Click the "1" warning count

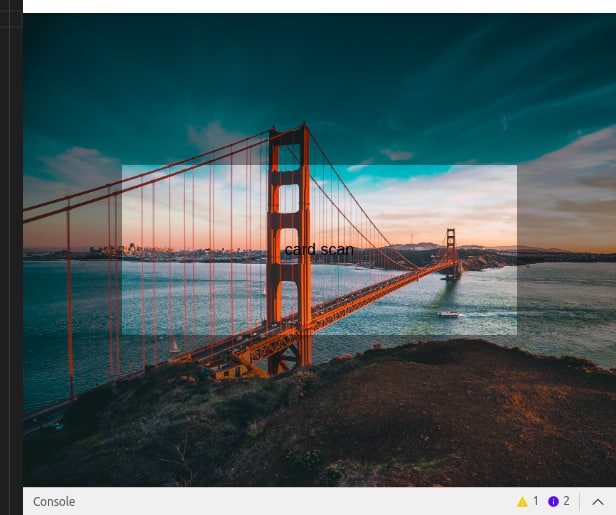pyautogui.click(x=535, y=501)
